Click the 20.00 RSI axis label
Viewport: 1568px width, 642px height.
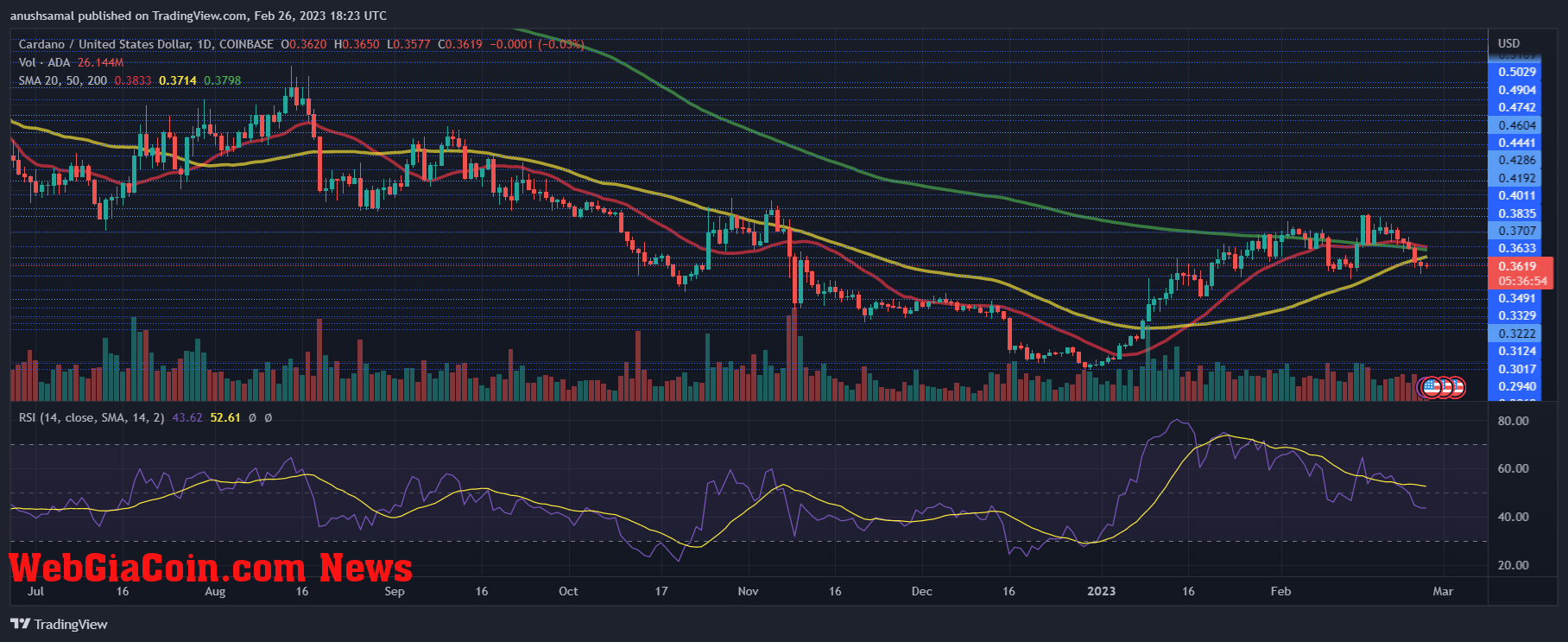1513,565
